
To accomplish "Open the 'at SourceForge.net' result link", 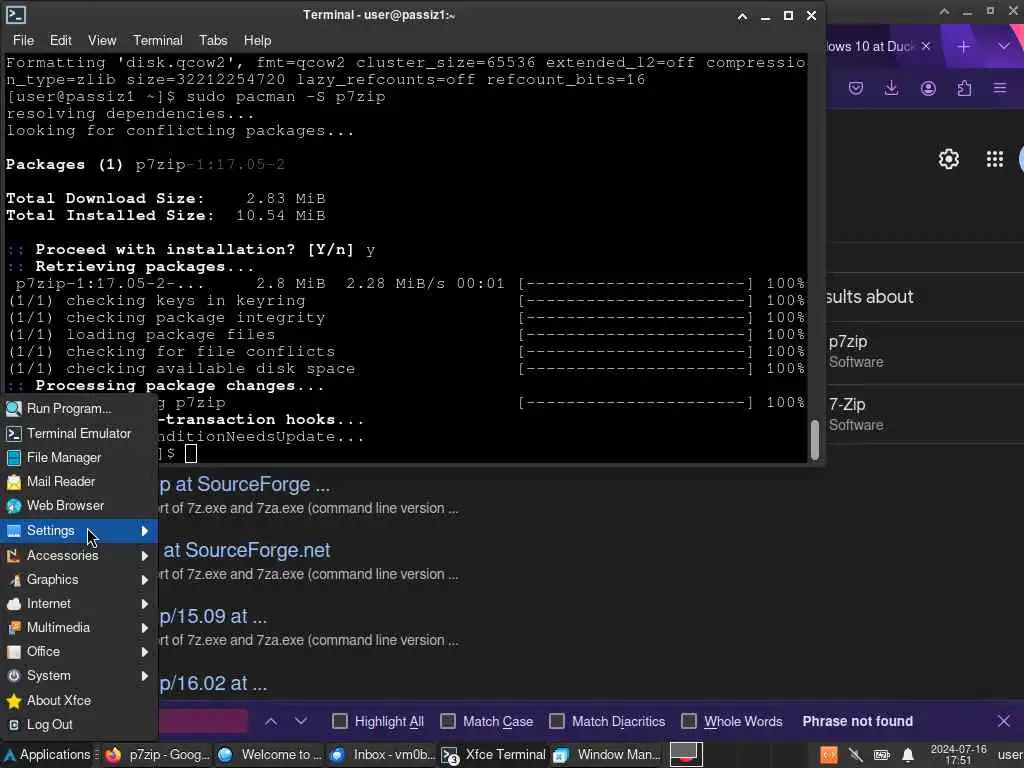I will (x=246, y=551).
